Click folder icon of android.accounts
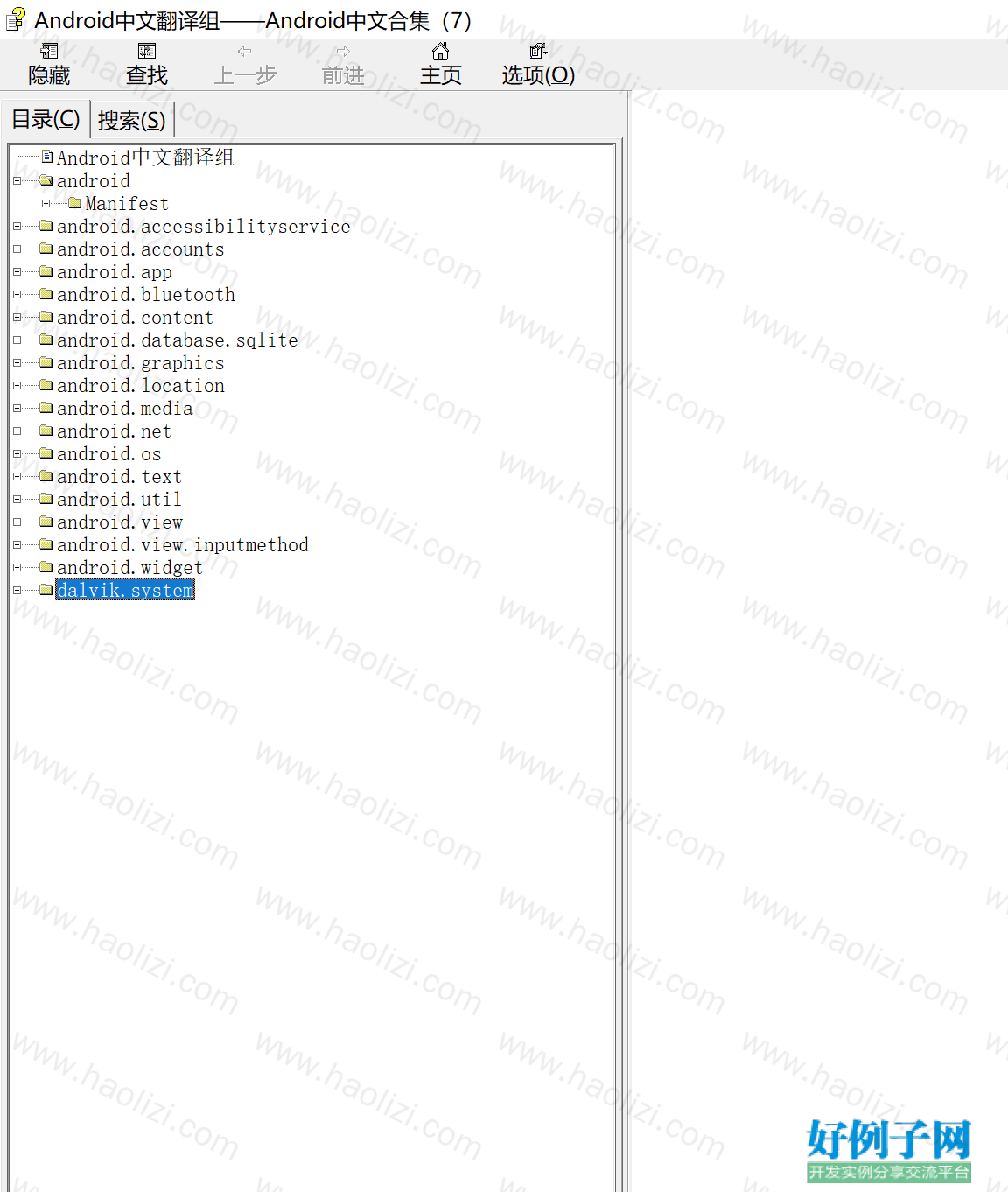The image size is (1008, 1192). tap(46, 249)
